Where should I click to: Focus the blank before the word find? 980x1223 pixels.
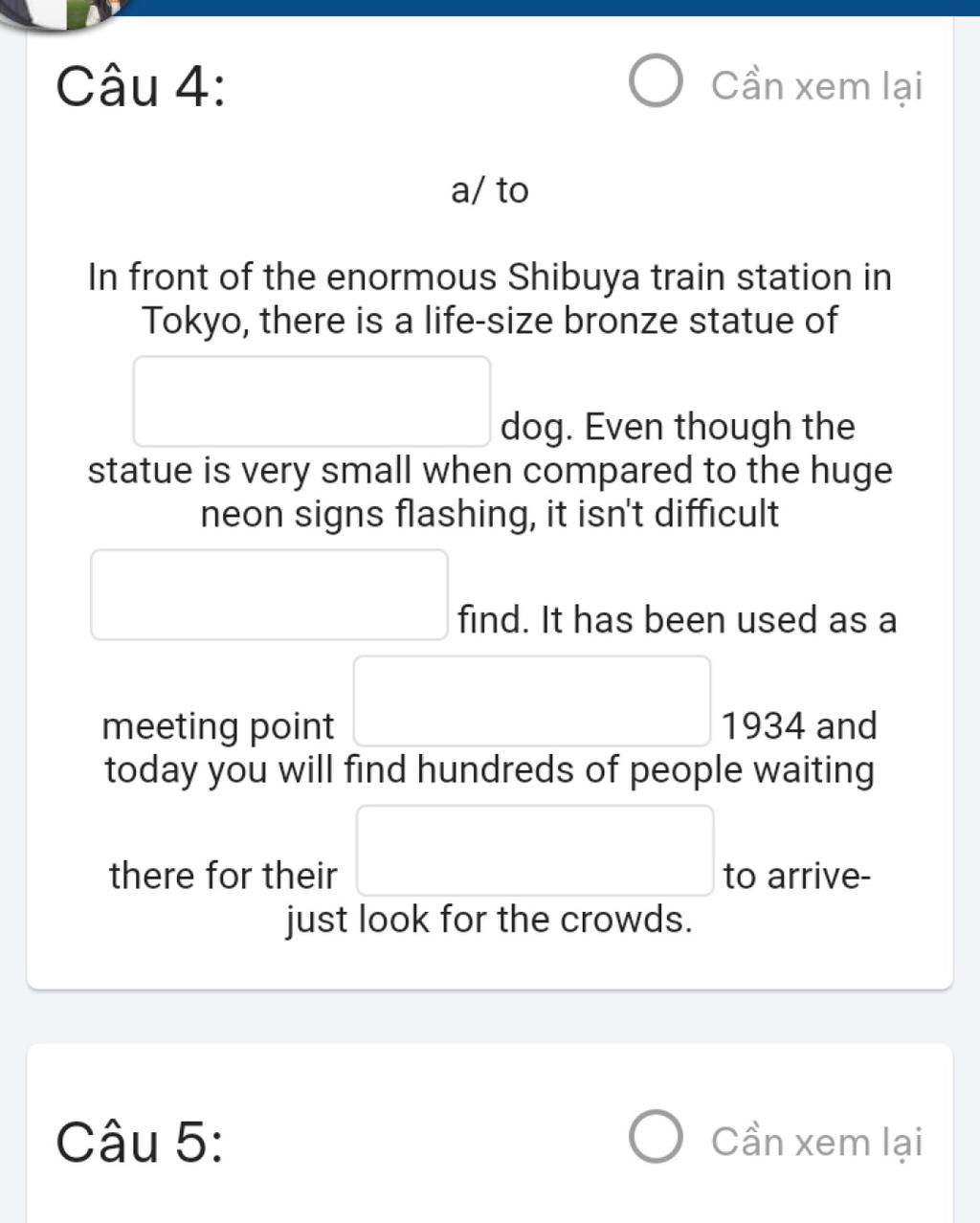(270, 594)
